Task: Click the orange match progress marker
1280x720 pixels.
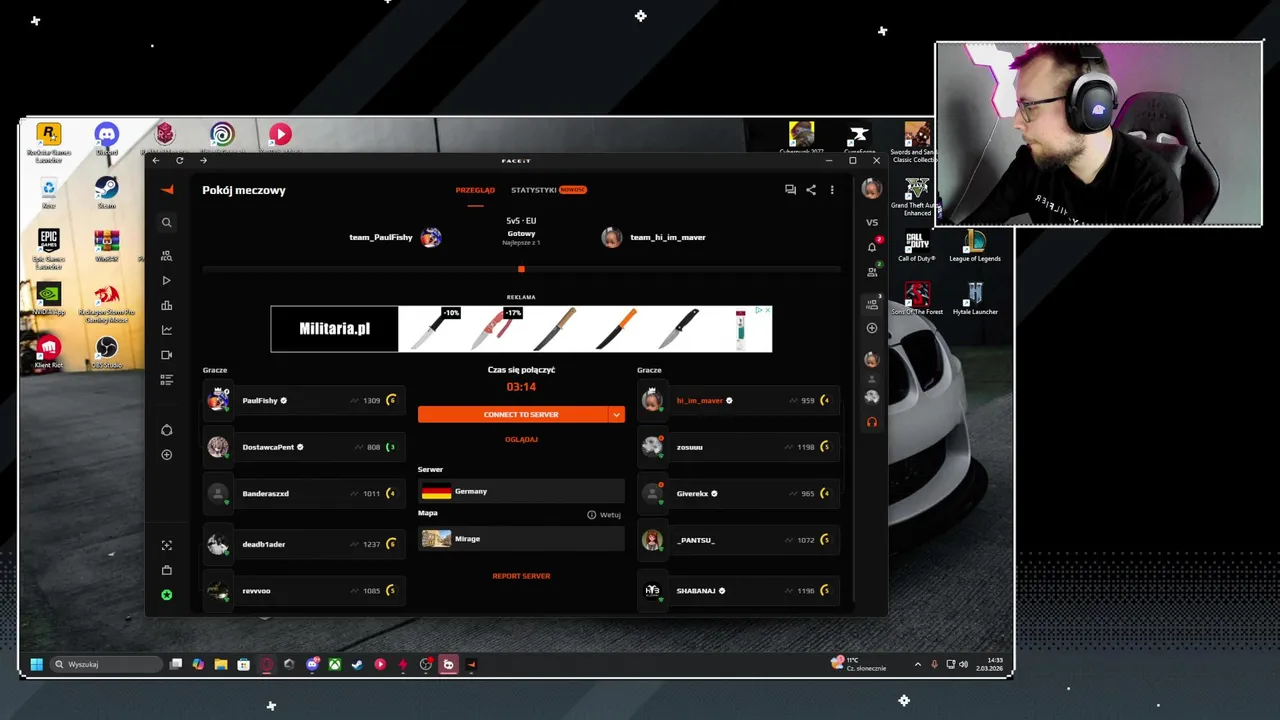Action: 521,269
